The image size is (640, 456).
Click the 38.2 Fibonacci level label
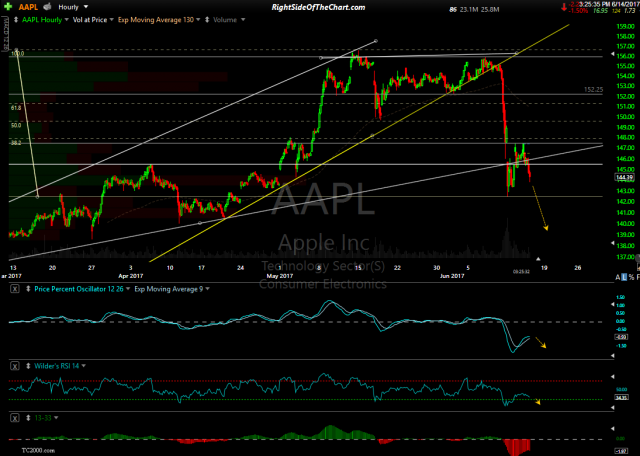[16, 143]
